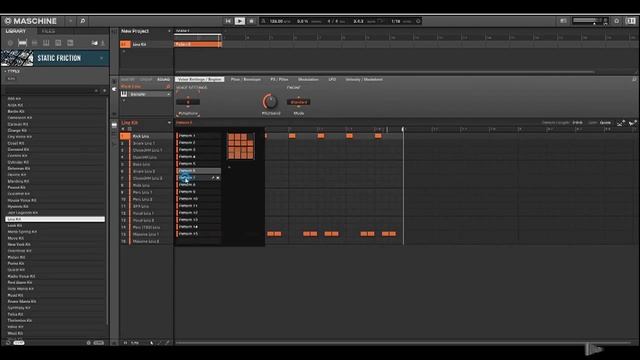
Task: Click the first Kick Linz note event after bar start
Action: coord(292,136)
